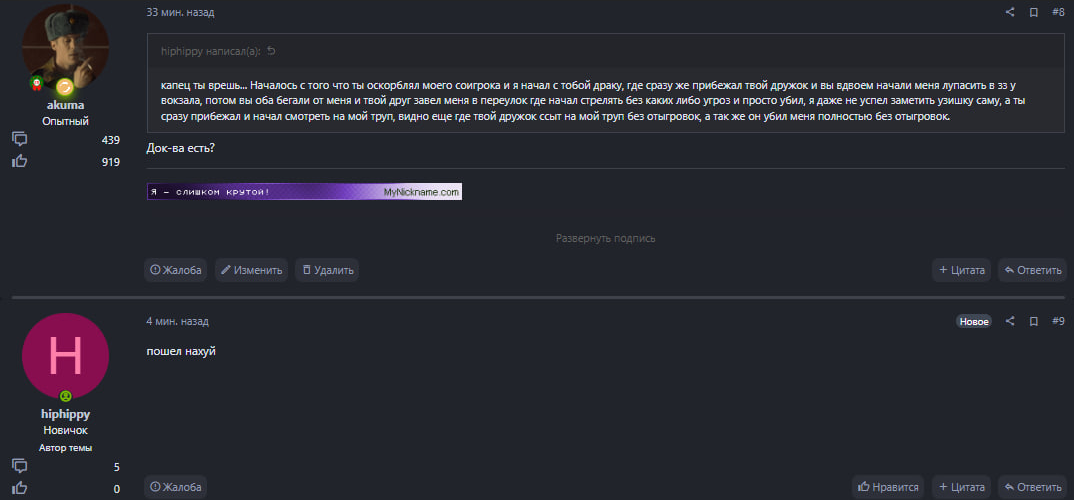Jump to quoted post via arrow icon
This screenshot has height=500, width=1074.
[271, 51]
